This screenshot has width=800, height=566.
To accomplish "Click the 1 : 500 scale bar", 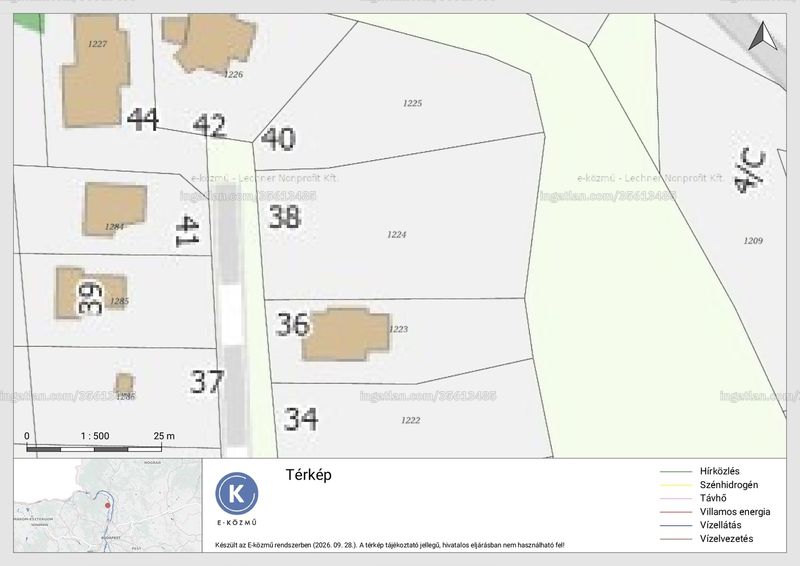I will tap(94, 443).
